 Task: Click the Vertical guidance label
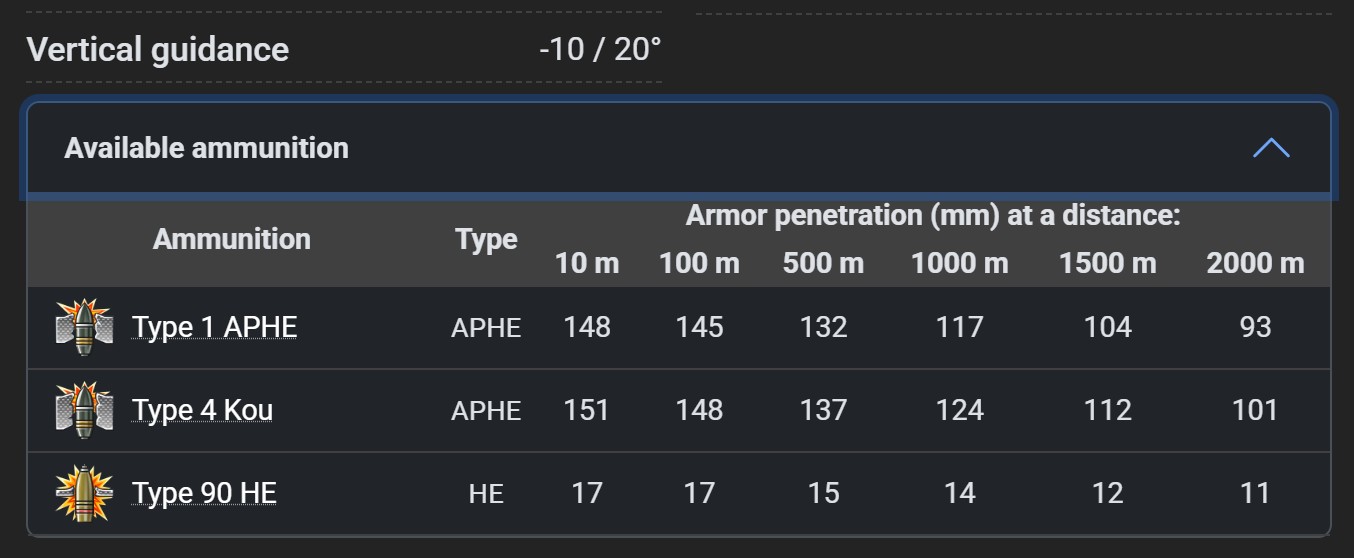click(x=158, y=49)
